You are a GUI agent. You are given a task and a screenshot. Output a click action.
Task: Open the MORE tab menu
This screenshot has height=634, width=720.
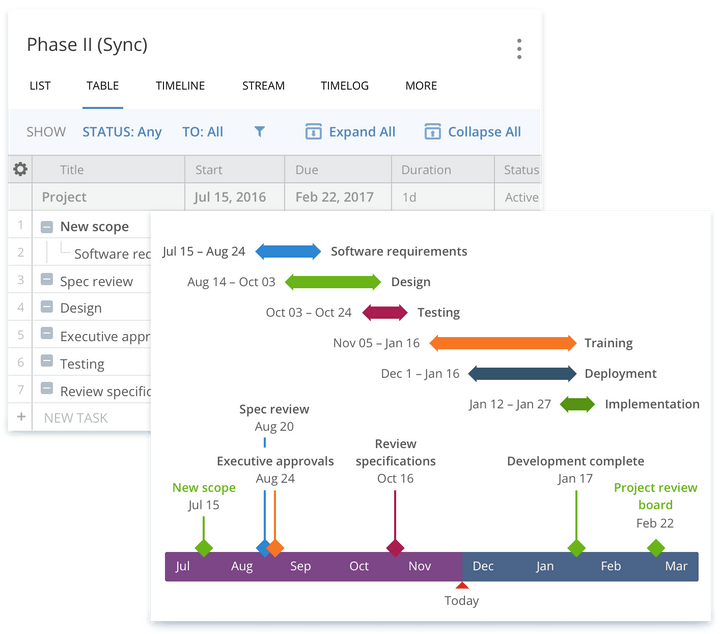pos(421,86)
